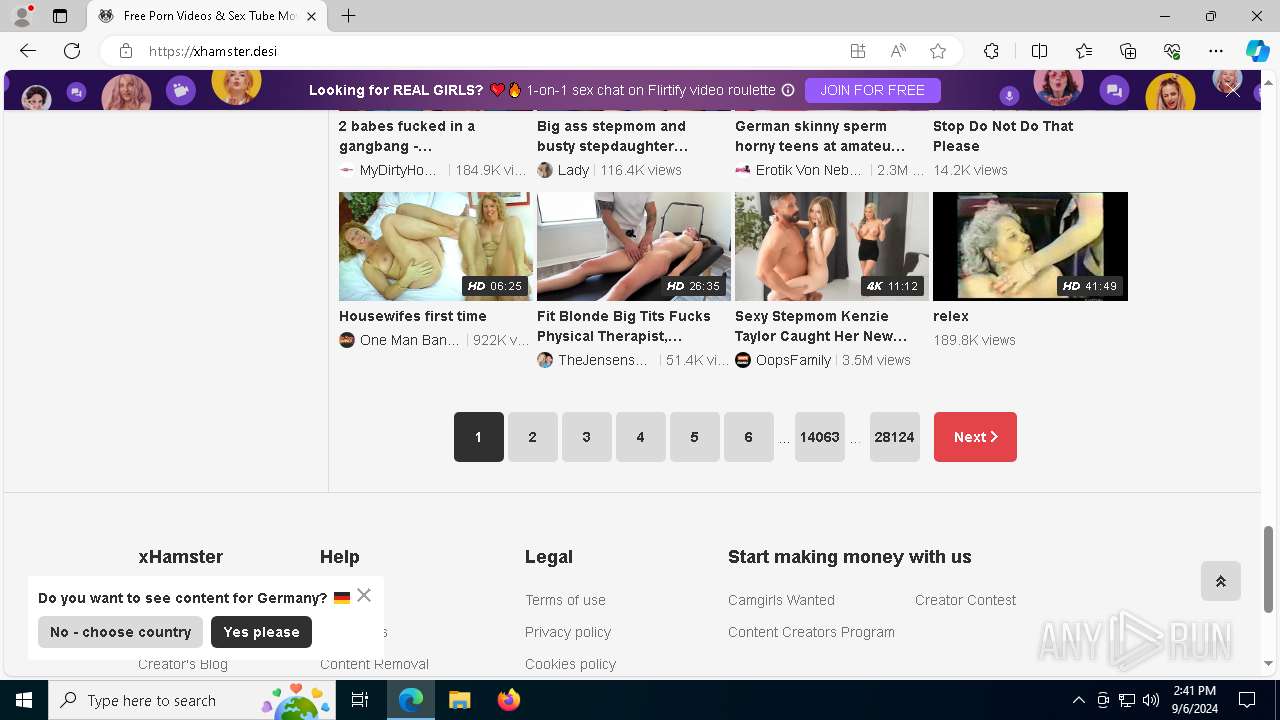Image resolution: width=1280 pixels, height=720 pixels.
Task: Go back to the previous page
Action: (x=28, y=51)
